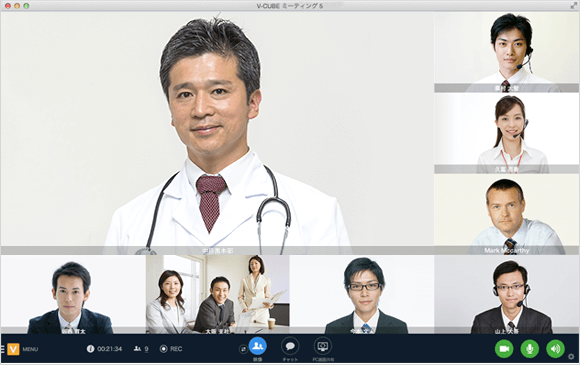Select the man with glasses and blue tie
This screenshot has height=365, width=580.
[362, 294]
